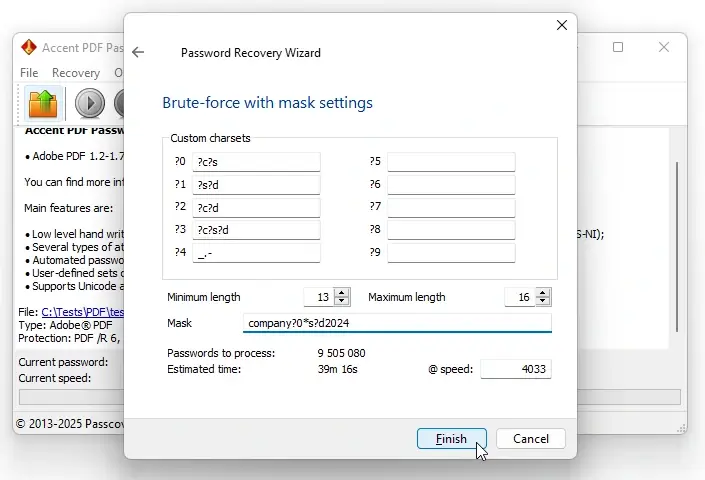This screenshot has width=705, height=480.
Task: Click the Current speed label
Action: pos(54,378)
